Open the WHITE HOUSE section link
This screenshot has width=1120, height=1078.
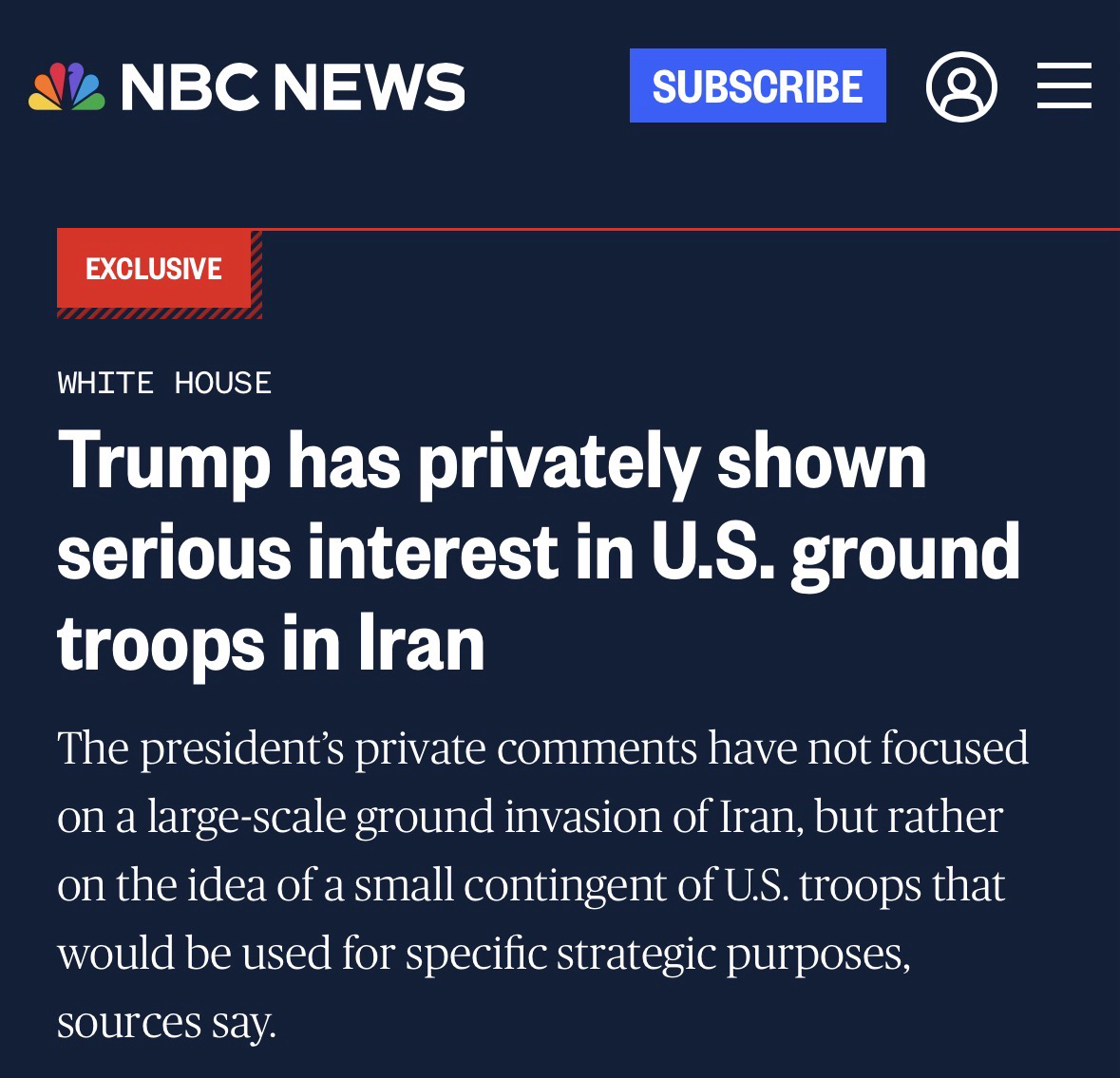(164, 383)
